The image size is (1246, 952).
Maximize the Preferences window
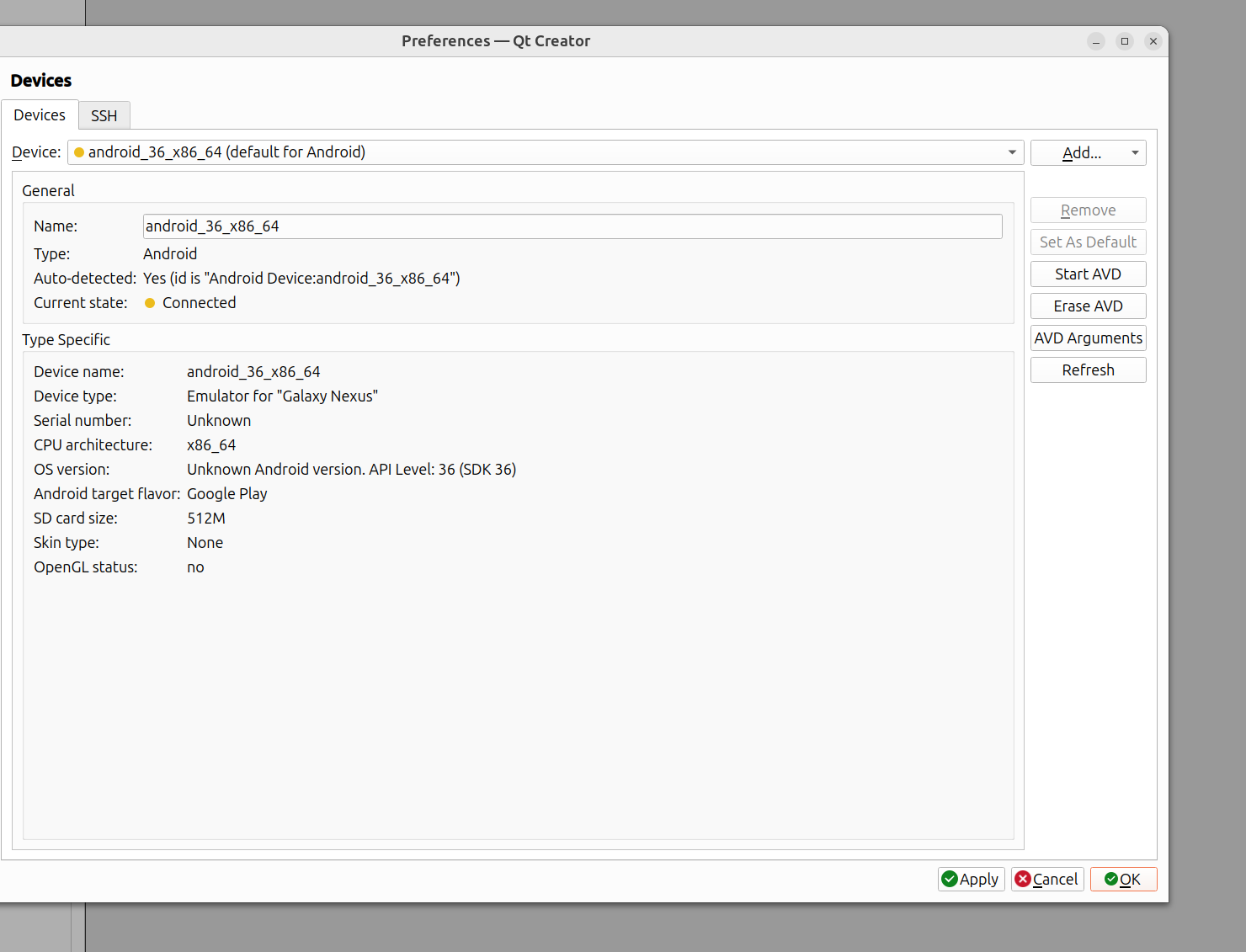[1125, 41]
